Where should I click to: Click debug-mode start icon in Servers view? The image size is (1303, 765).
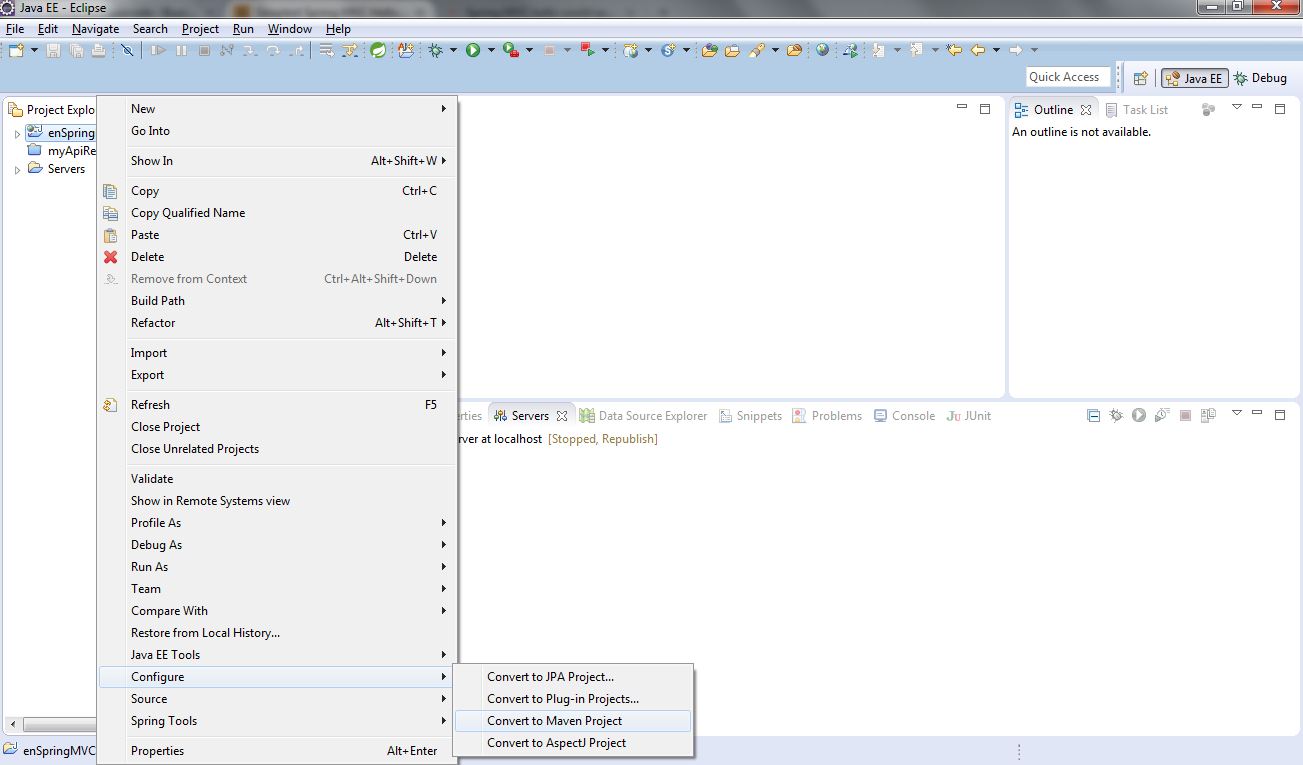[x=1116, y=415]
